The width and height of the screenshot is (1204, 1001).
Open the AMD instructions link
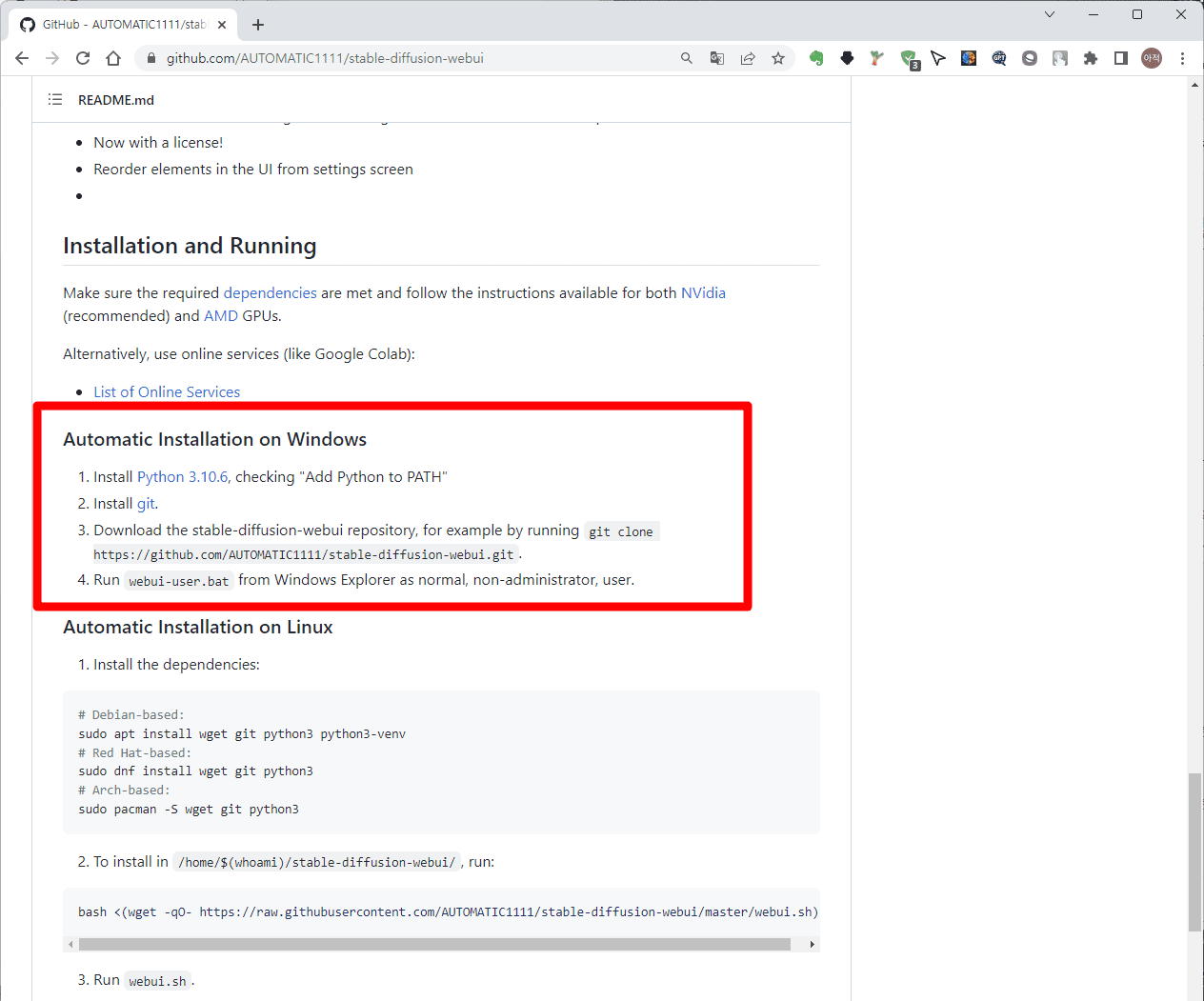click(x=221, y=315)
